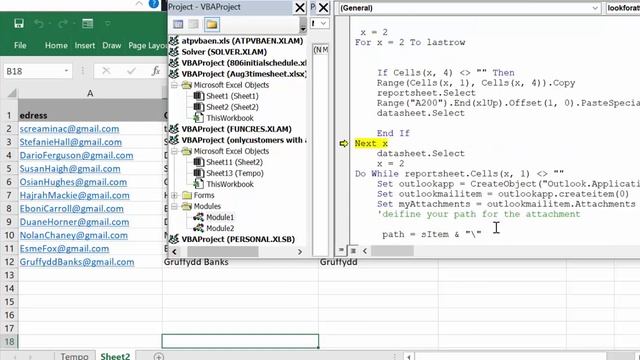This screenshot has width=640, height=360.
Task: Select VBAProject (FUNCRES.XLAM) node
Action: 236,129
